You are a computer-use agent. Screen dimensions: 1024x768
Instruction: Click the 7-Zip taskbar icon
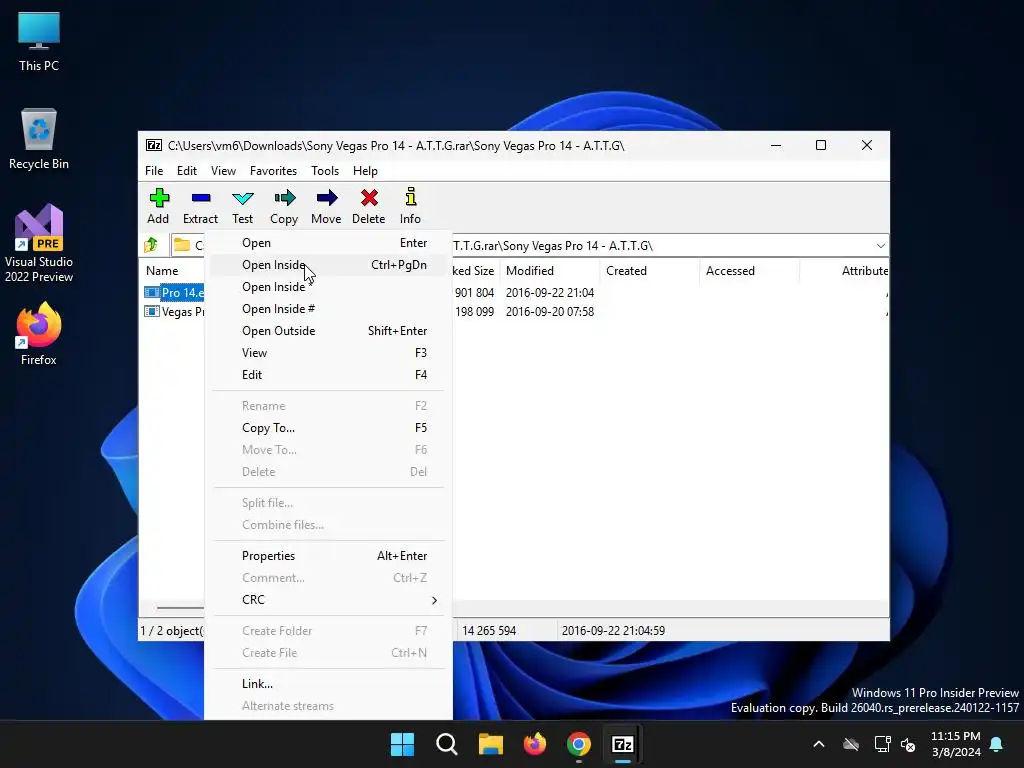622,744
